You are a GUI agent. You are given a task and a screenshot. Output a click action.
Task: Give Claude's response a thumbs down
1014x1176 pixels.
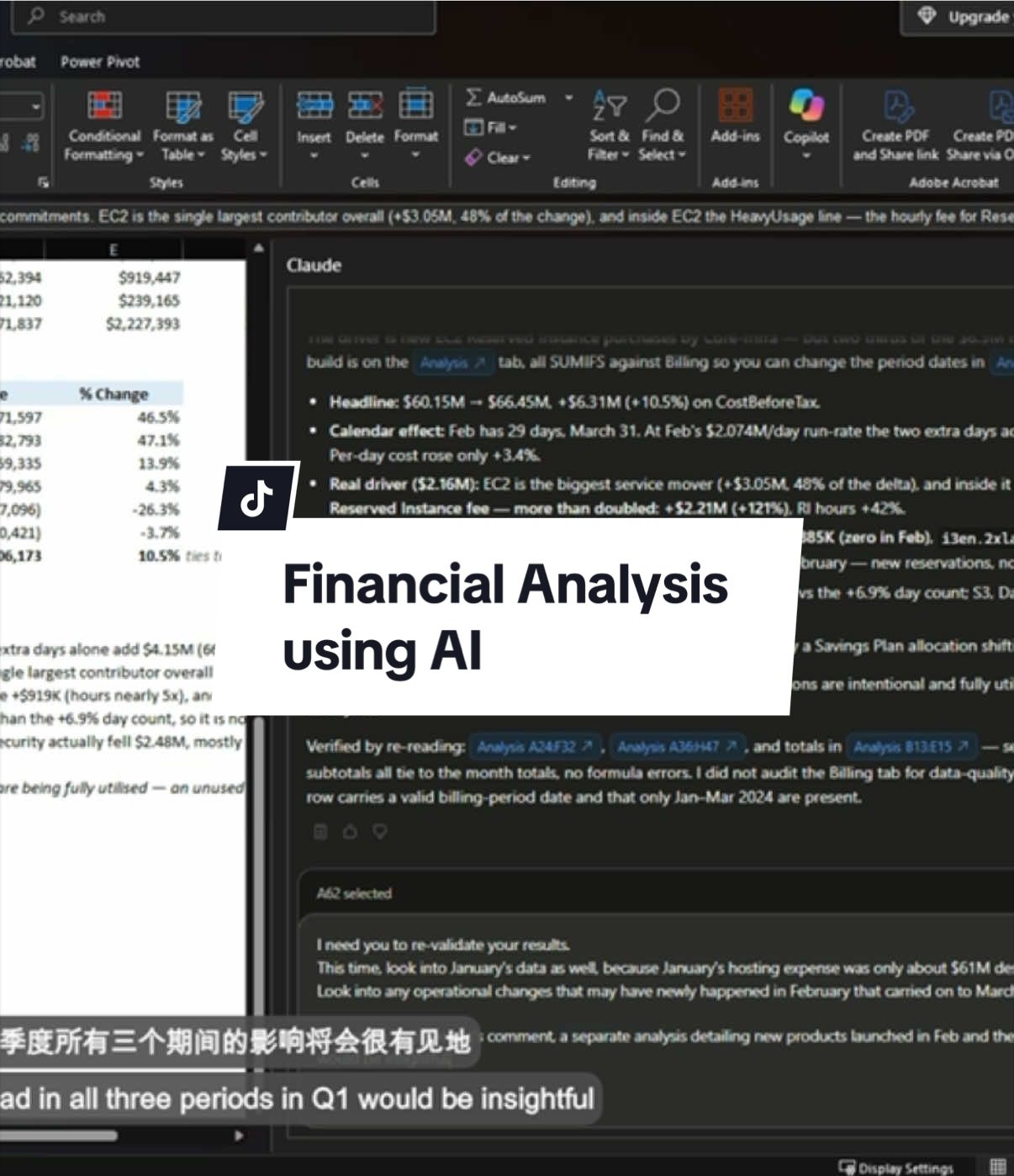click(380, 832)
